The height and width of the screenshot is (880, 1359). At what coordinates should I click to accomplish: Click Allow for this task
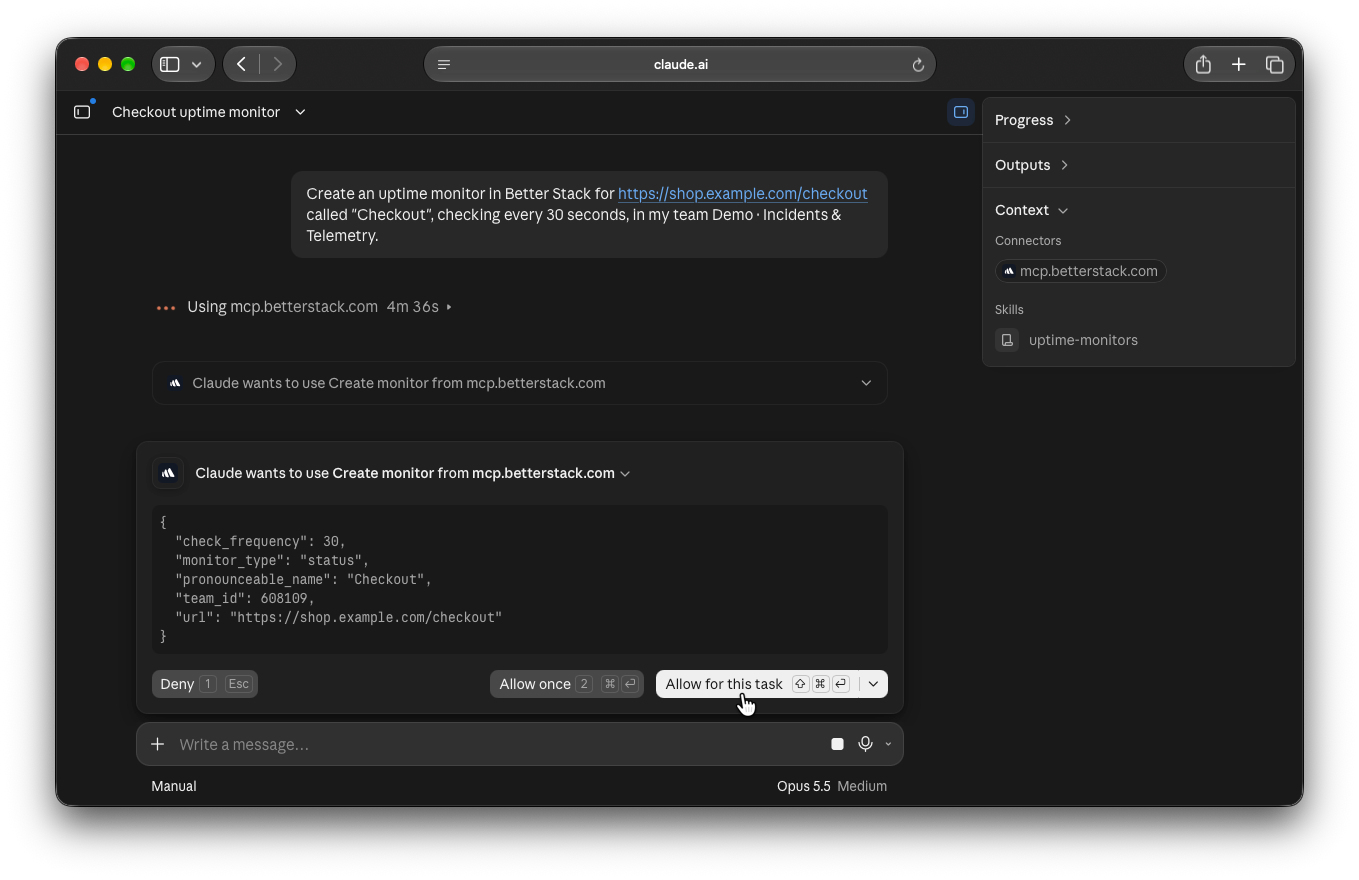[756, 684]
